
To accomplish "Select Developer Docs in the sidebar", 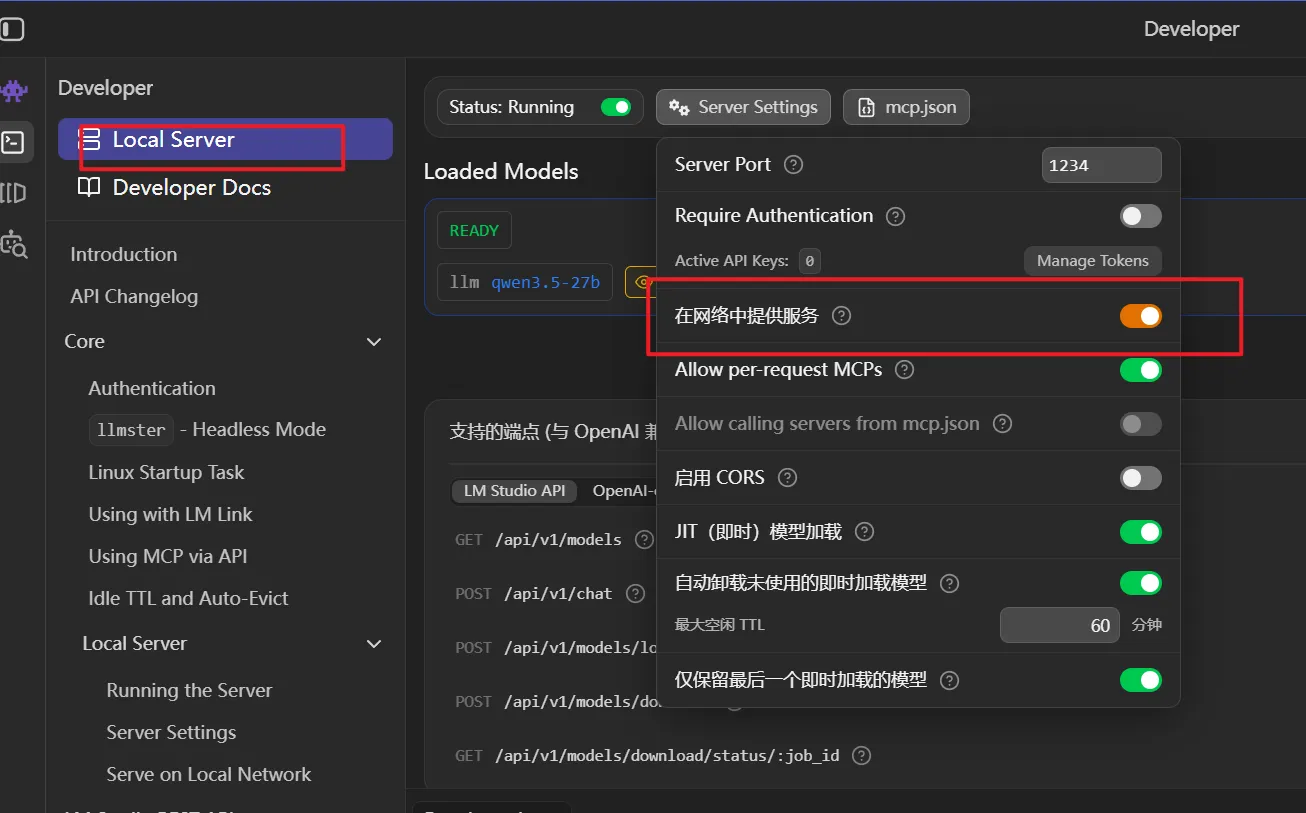I will [191, 188].
